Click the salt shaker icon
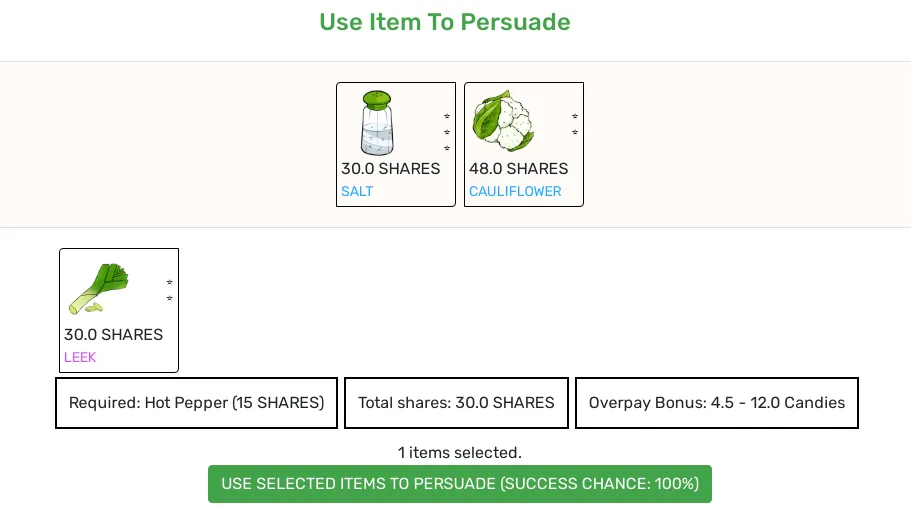The width and height of the screenshot is (911, 518). click(376, 123)
